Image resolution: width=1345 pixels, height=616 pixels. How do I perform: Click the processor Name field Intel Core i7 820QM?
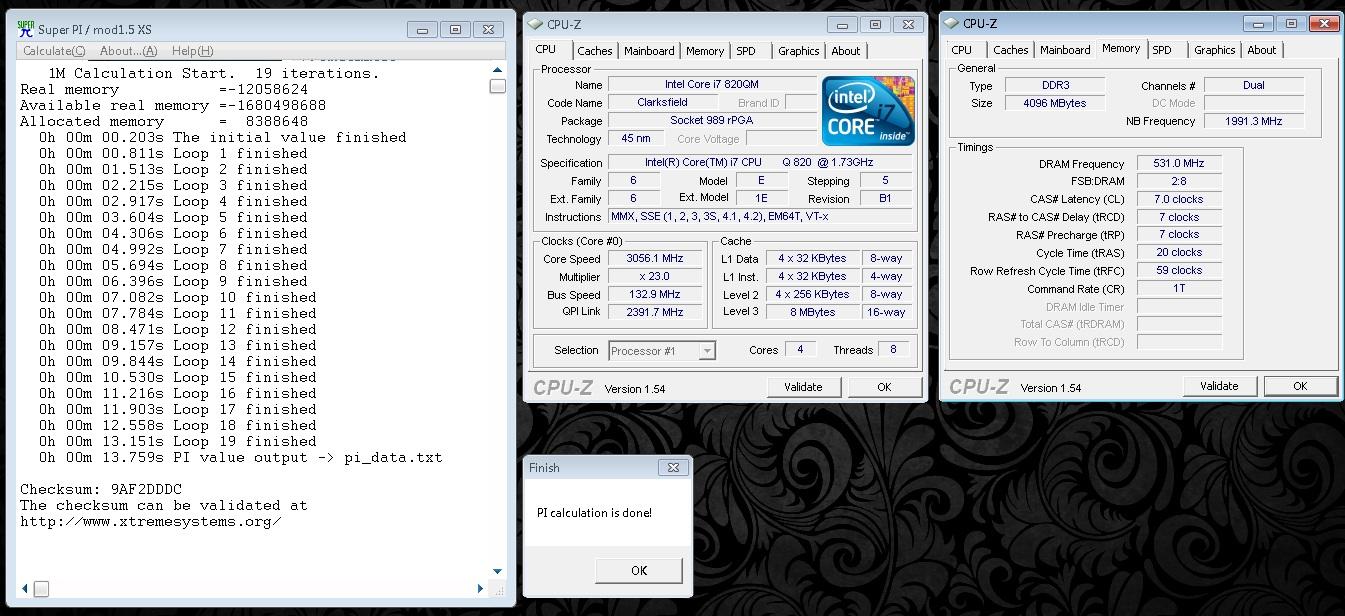click(x=712, y=85)
